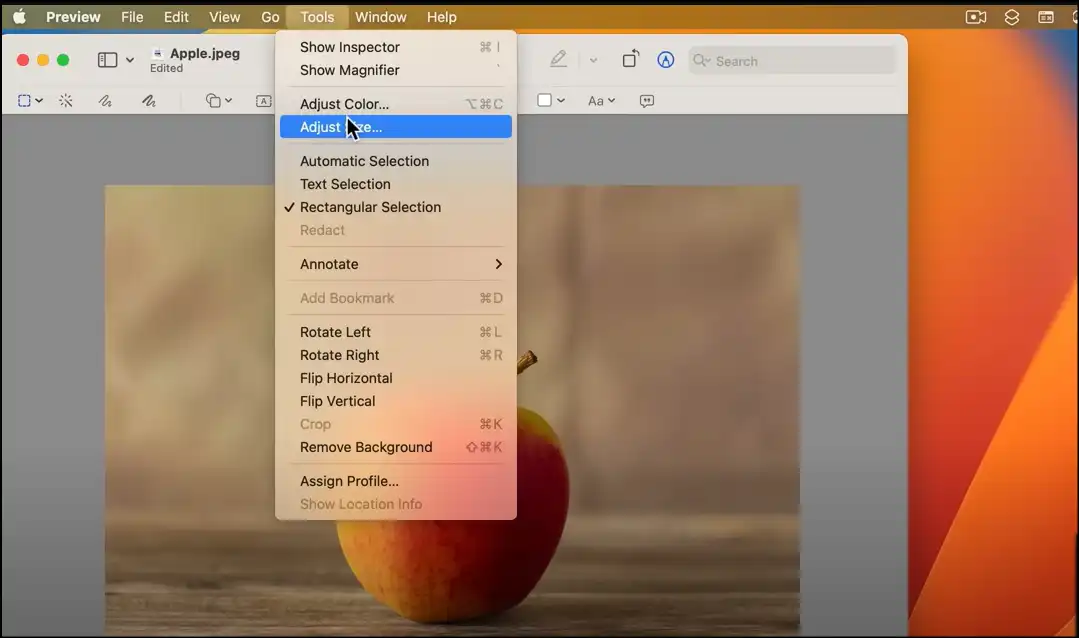
Task: Select the Instant Alpha wand tool
Action: [65, 100]
